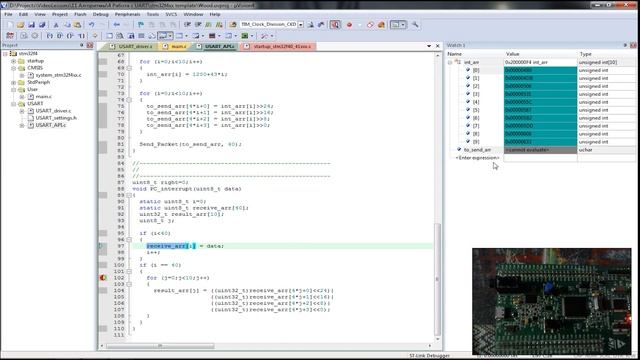Image resolution: width=640 pixels, height=360 pixels.
Task: Click the Insert/Remove Breakpoint red dot icon
Action: (x=349, y=25)
